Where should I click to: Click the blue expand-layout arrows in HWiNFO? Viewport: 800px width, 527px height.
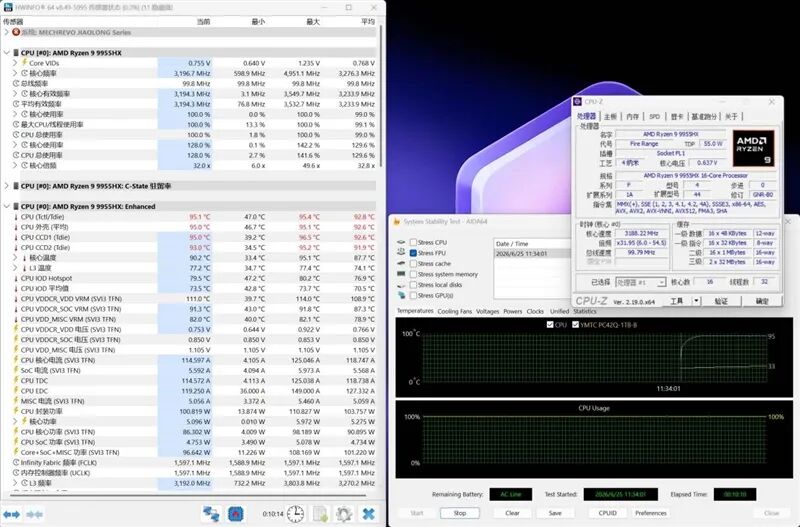pos(11,514)
